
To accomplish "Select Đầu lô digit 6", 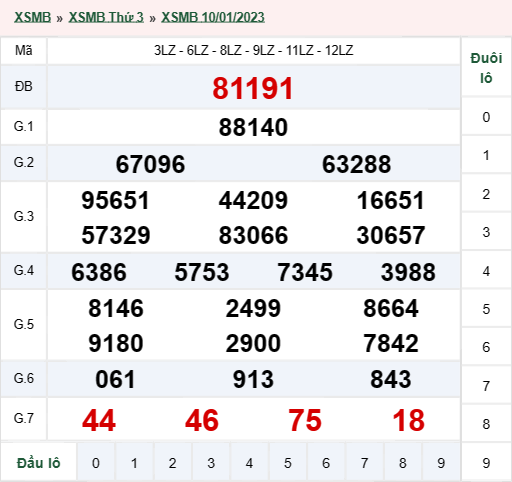I will click(326, 463).
